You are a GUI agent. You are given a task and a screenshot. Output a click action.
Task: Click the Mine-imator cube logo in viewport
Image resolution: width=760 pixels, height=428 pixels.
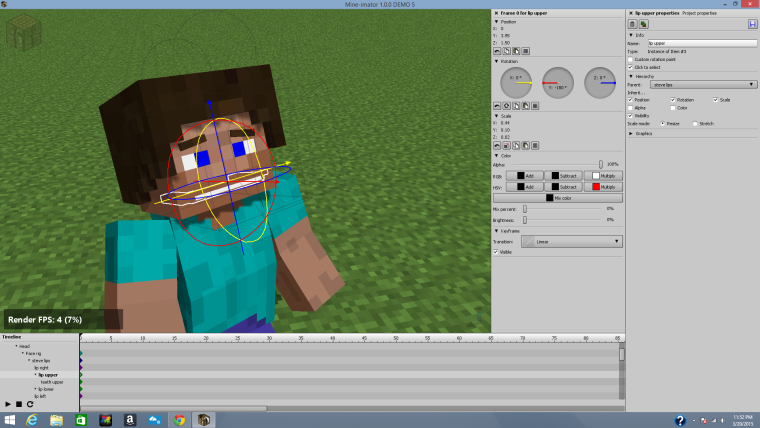pos(22,33)
